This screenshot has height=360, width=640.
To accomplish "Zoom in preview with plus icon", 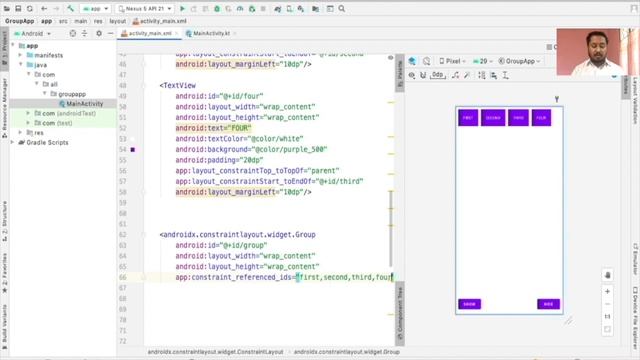I will (607, 291).
